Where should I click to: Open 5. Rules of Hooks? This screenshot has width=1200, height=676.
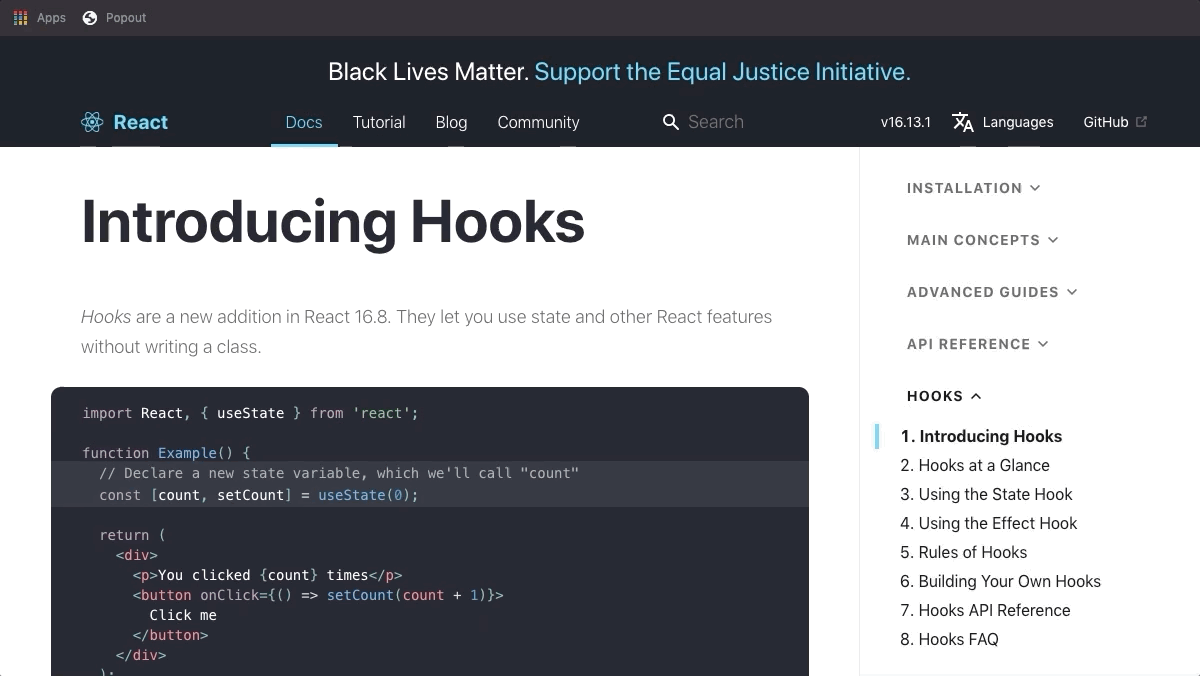964,552
